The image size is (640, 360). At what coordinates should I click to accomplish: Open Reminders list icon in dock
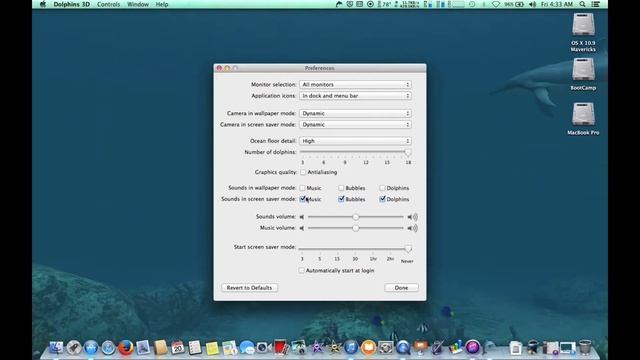(x=195, y=347)
